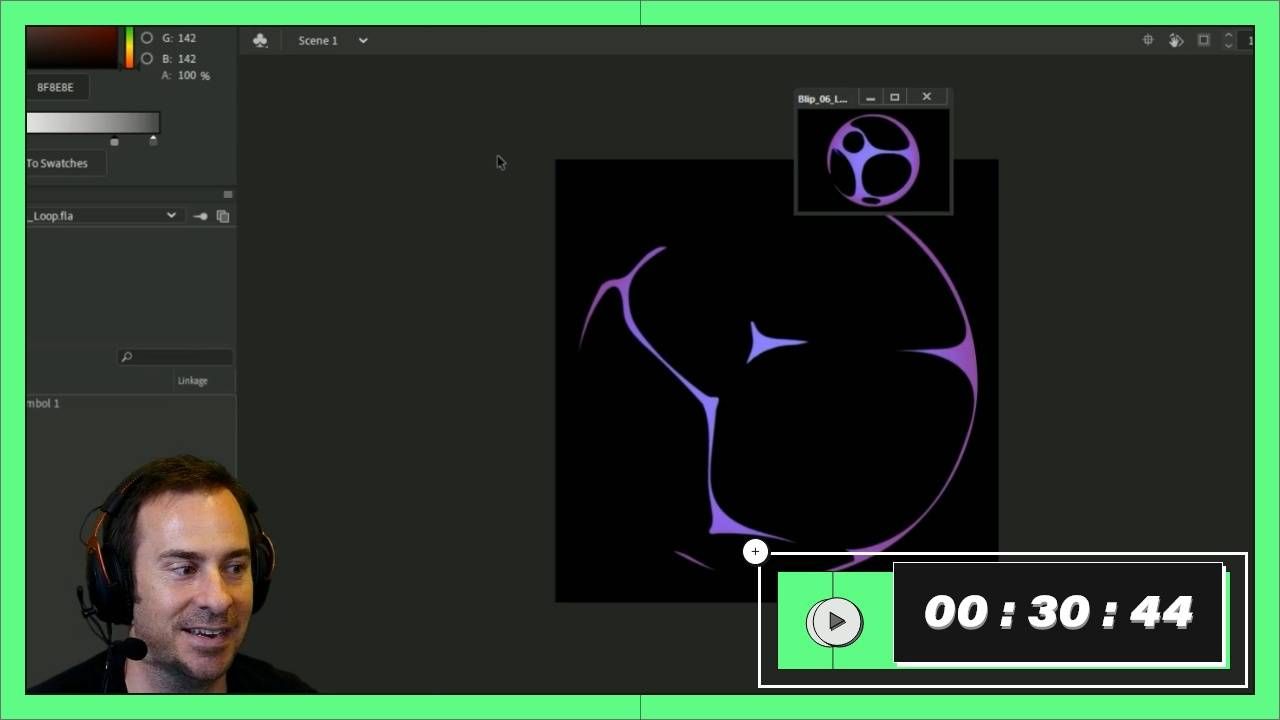Expand the scene selector chevron

pyautogui.click(x=363, y=41)
